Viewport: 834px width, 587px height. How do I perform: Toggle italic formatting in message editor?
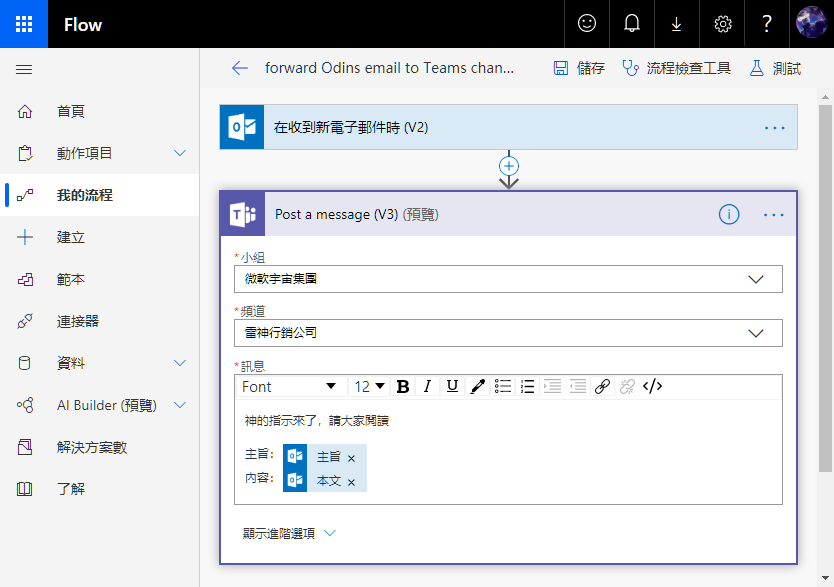(x=427, y=387)
